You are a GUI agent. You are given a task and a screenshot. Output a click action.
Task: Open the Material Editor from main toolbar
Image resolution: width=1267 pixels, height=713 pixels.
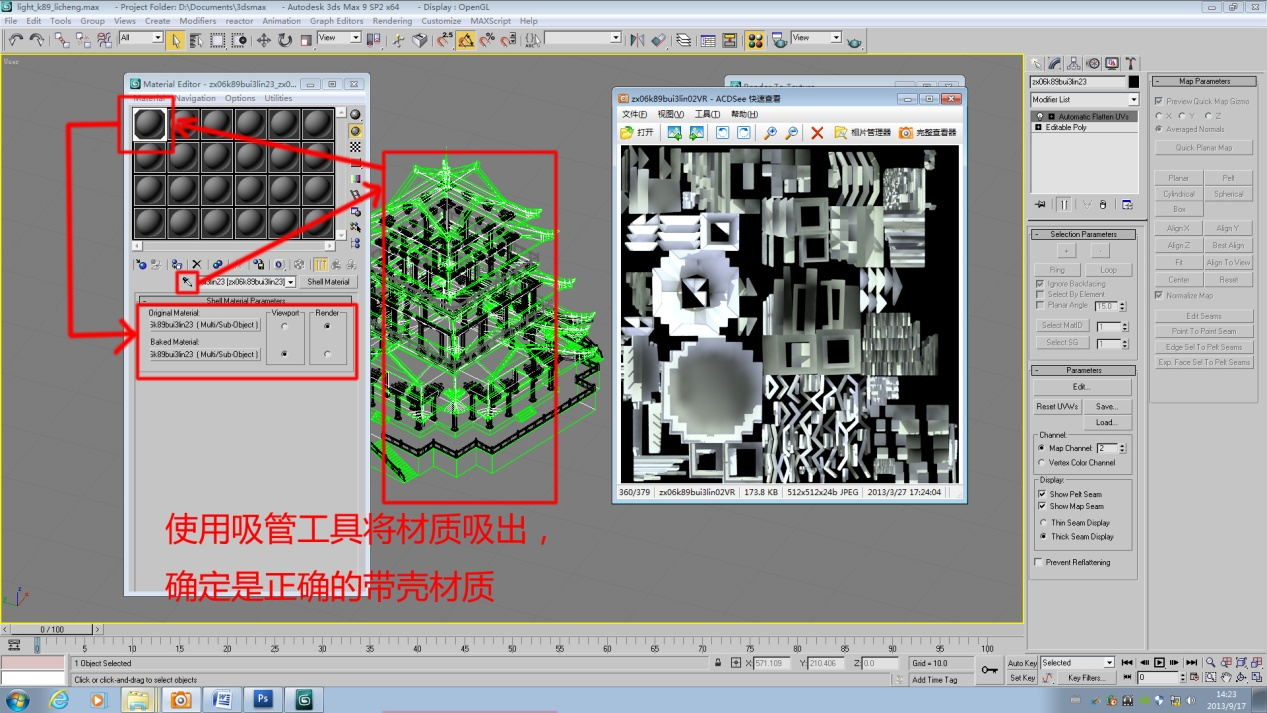point(755,40)
